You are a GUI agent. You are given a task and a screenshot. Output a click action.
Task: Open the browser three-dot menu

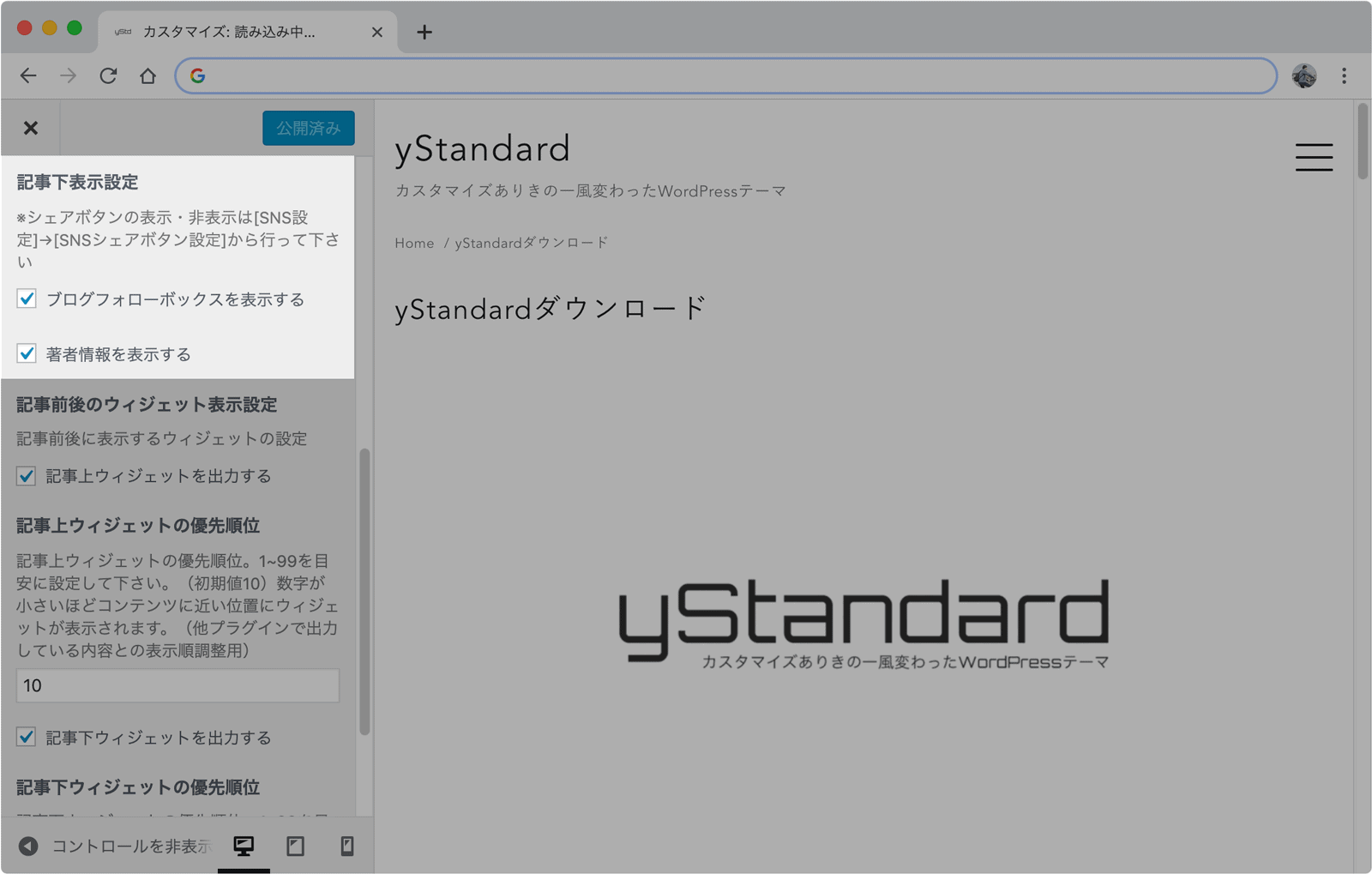[x=1344, y=75]
